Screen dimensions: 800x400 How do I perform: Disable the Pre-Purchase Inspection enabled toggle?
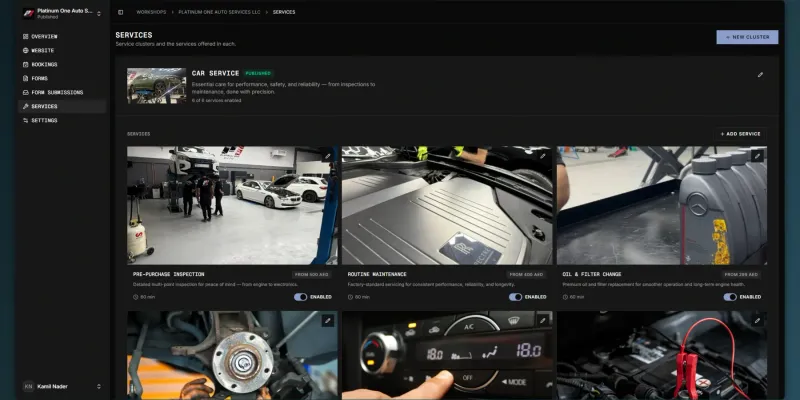click(301, 297)
